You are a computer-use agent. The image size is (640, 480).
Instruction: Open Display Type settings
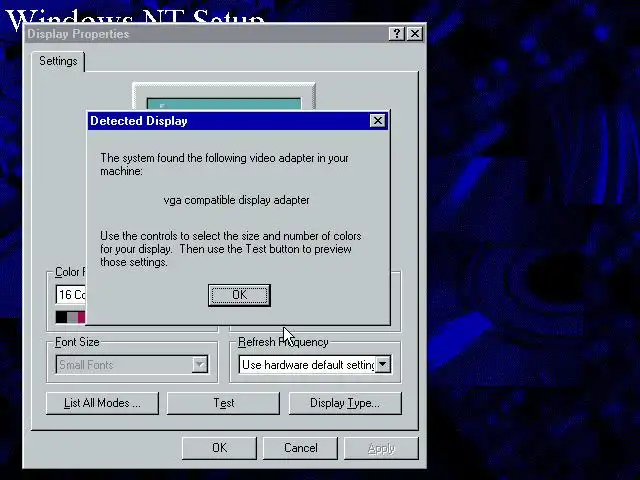345,403
